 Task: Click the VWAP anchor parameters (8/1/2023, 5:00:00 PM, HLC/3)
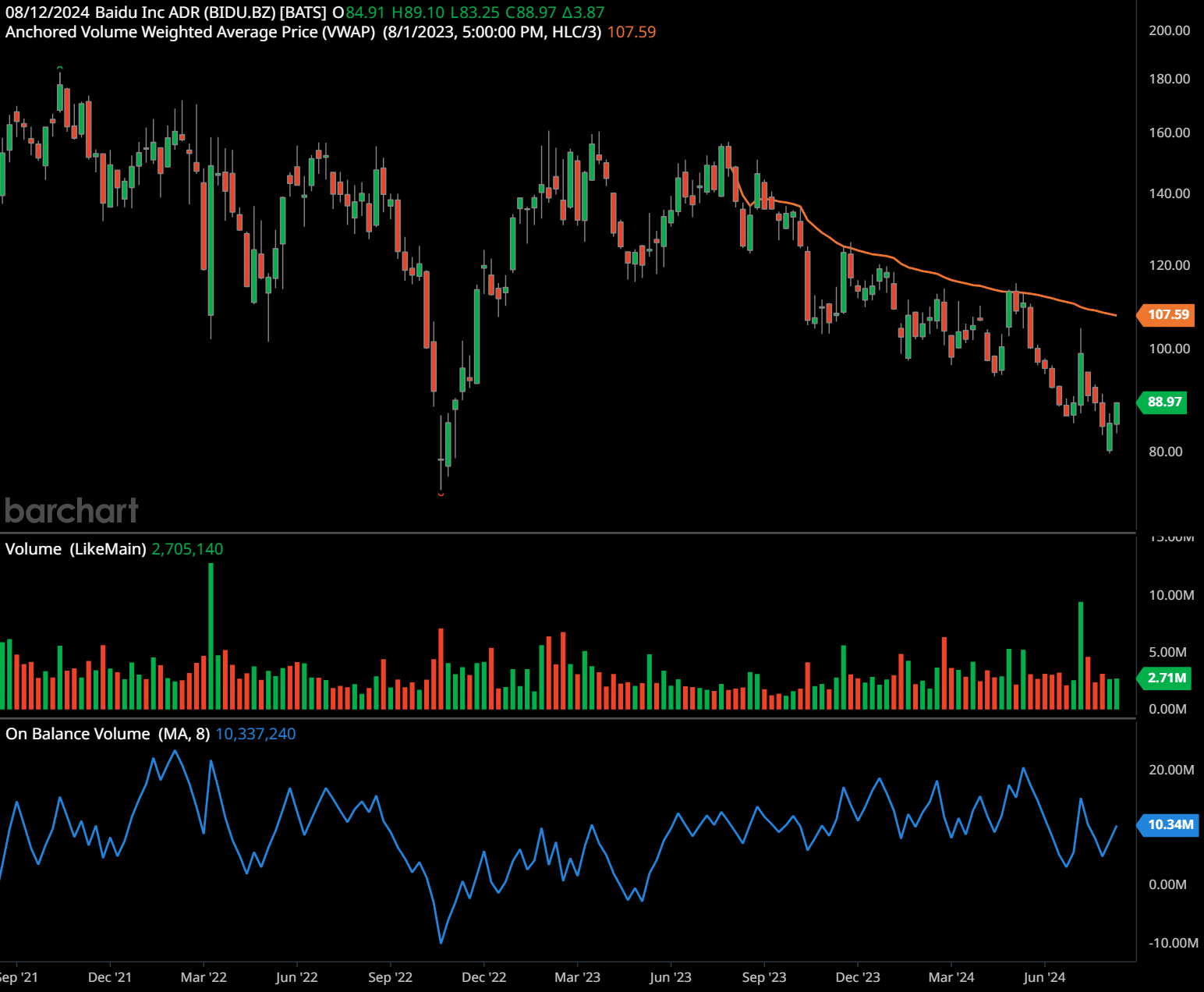point(491,32)
